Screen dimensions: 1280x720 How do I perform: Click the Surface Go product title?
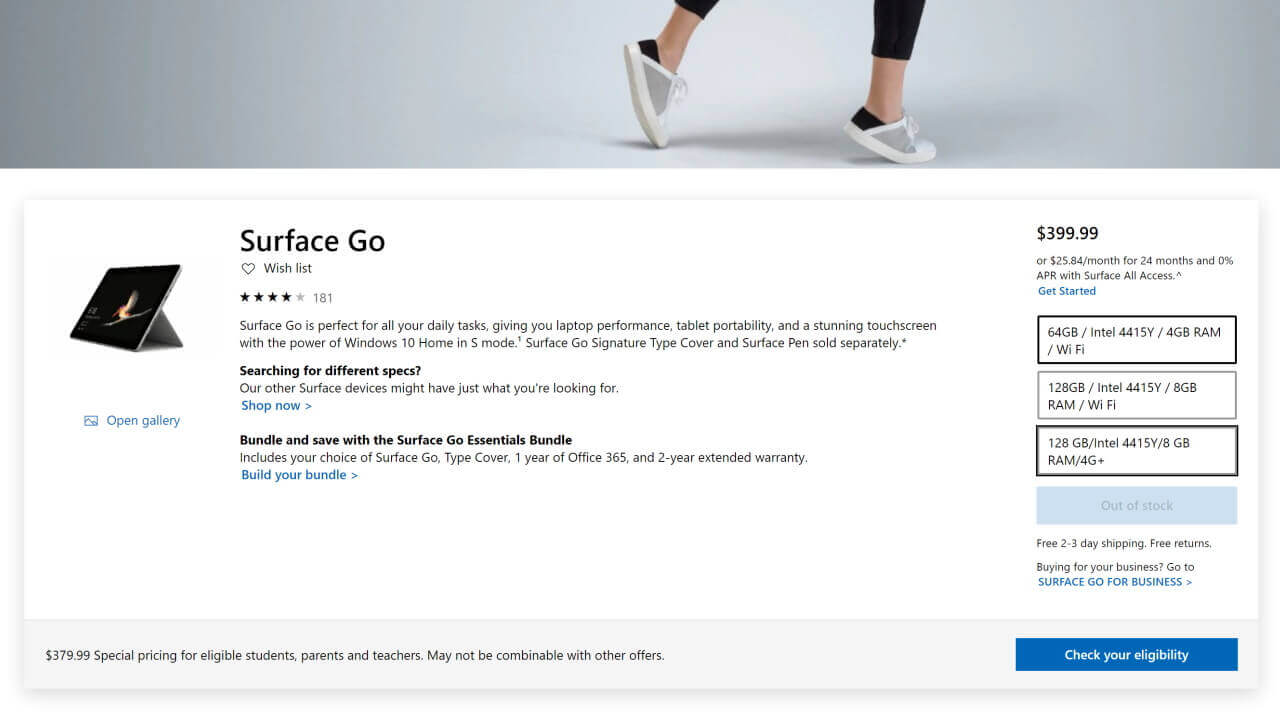pyautogui.click(x=312, y=241)
